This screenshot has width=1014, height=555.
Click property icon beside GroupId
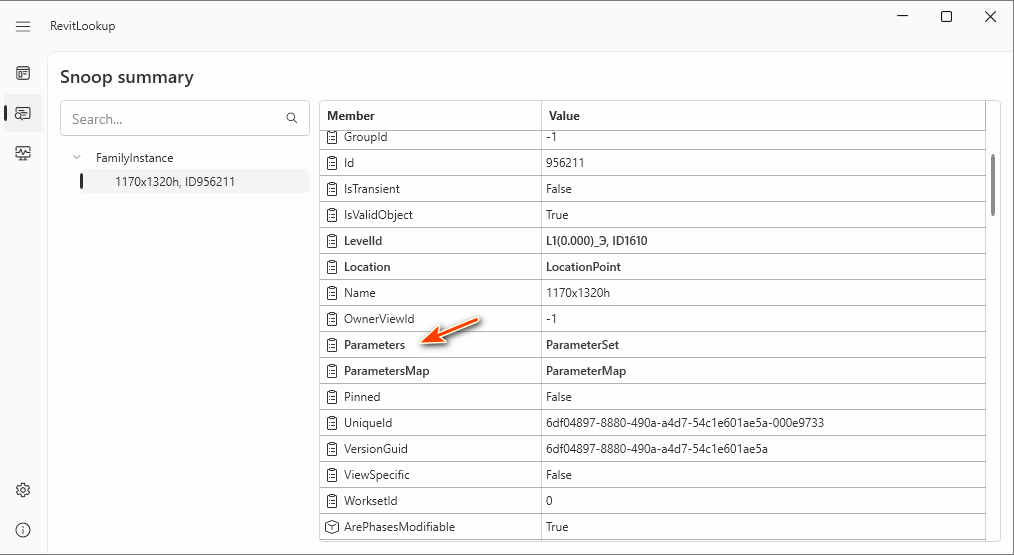click(332, 137)
